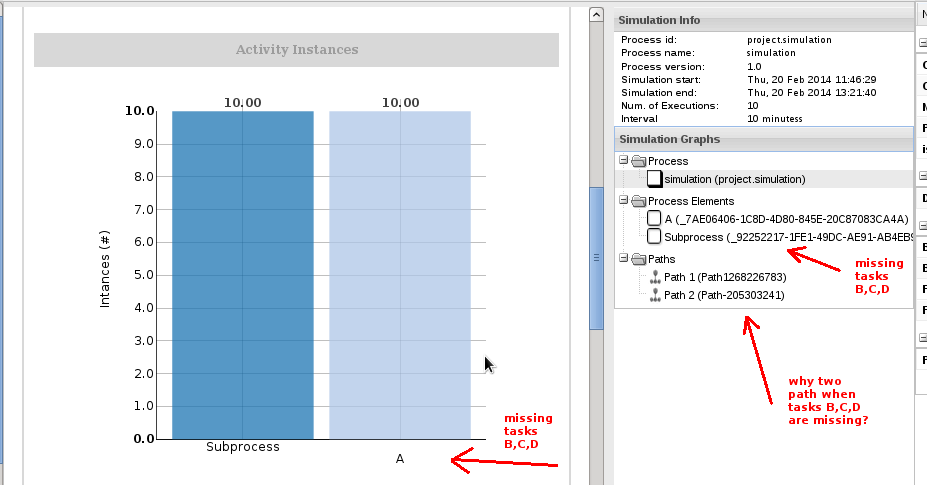Viewport: 927px width, 485px height.
Task: Click the Subprocess axis label
Action: tap(242, 447)
